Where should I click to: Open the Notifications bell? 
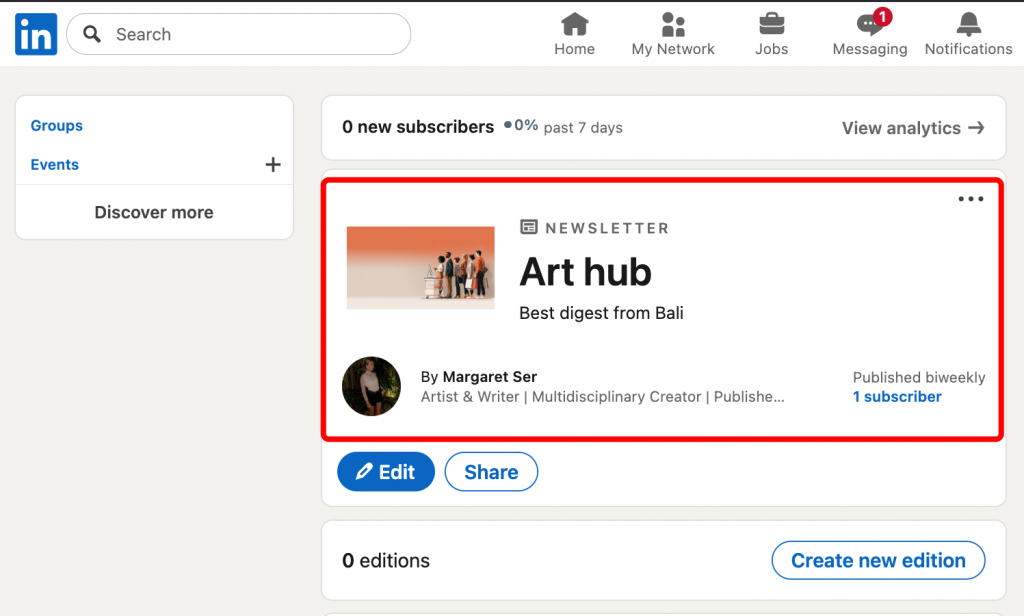click(x=968, y=24)
